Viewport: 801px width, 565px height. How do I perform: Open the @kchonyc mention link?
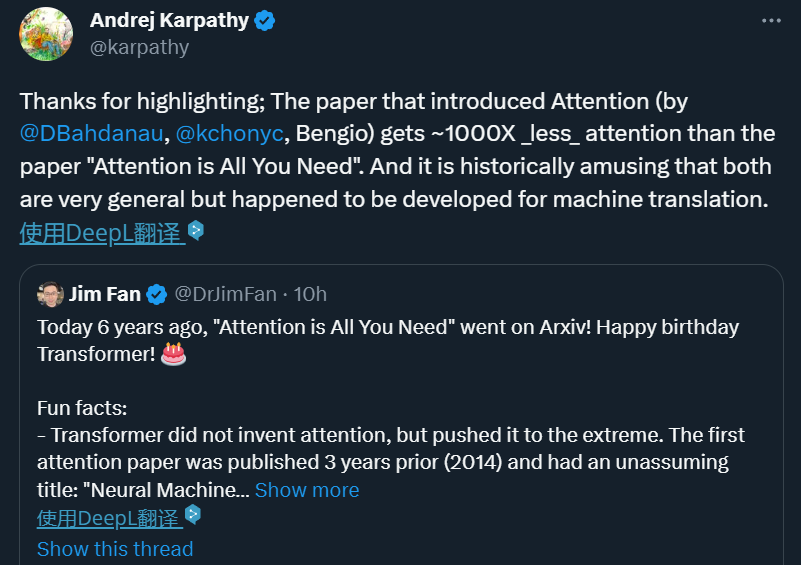coord(226,133)
